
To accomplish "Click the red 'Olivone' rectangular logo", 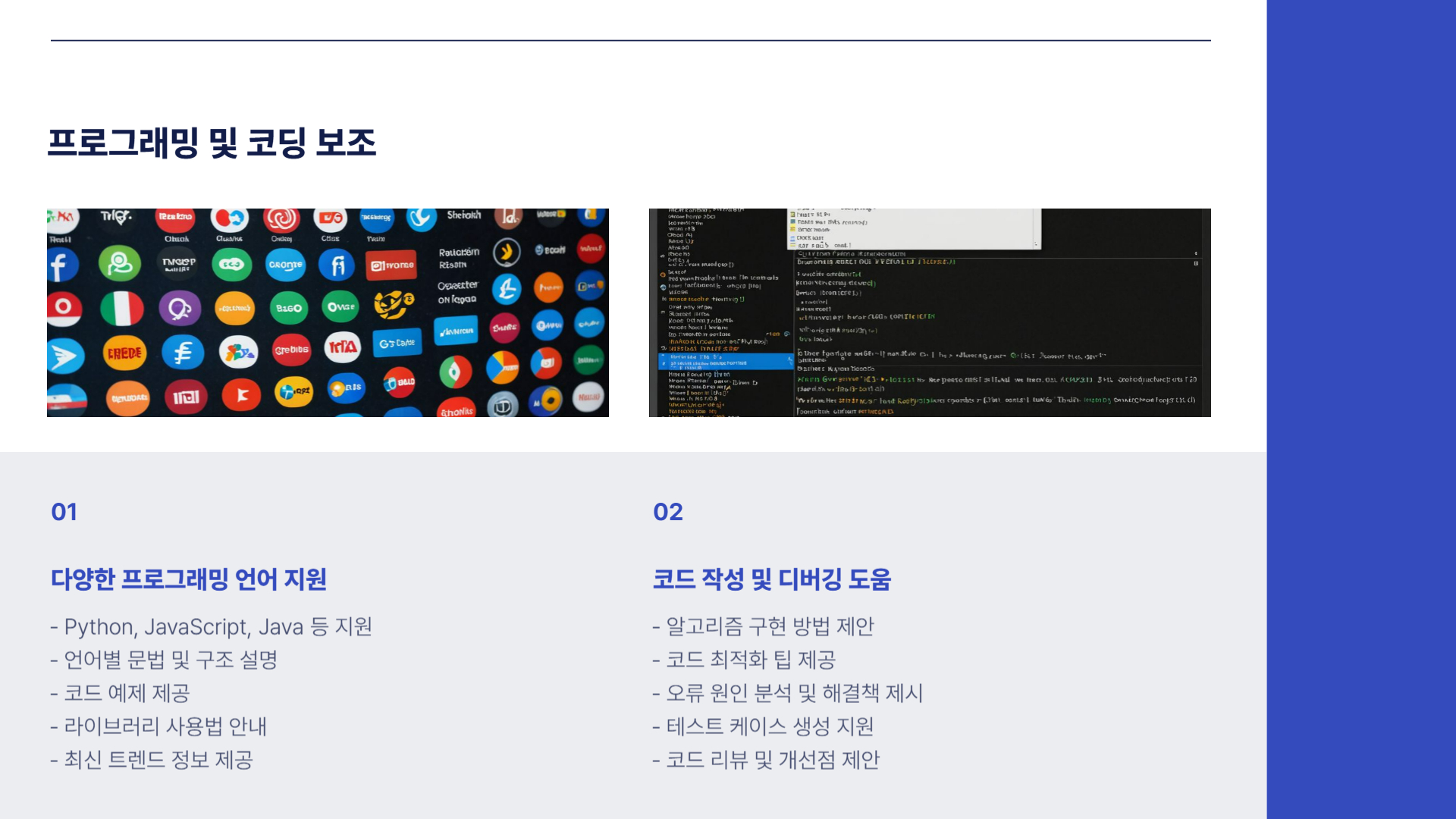I will click(391, 265).
